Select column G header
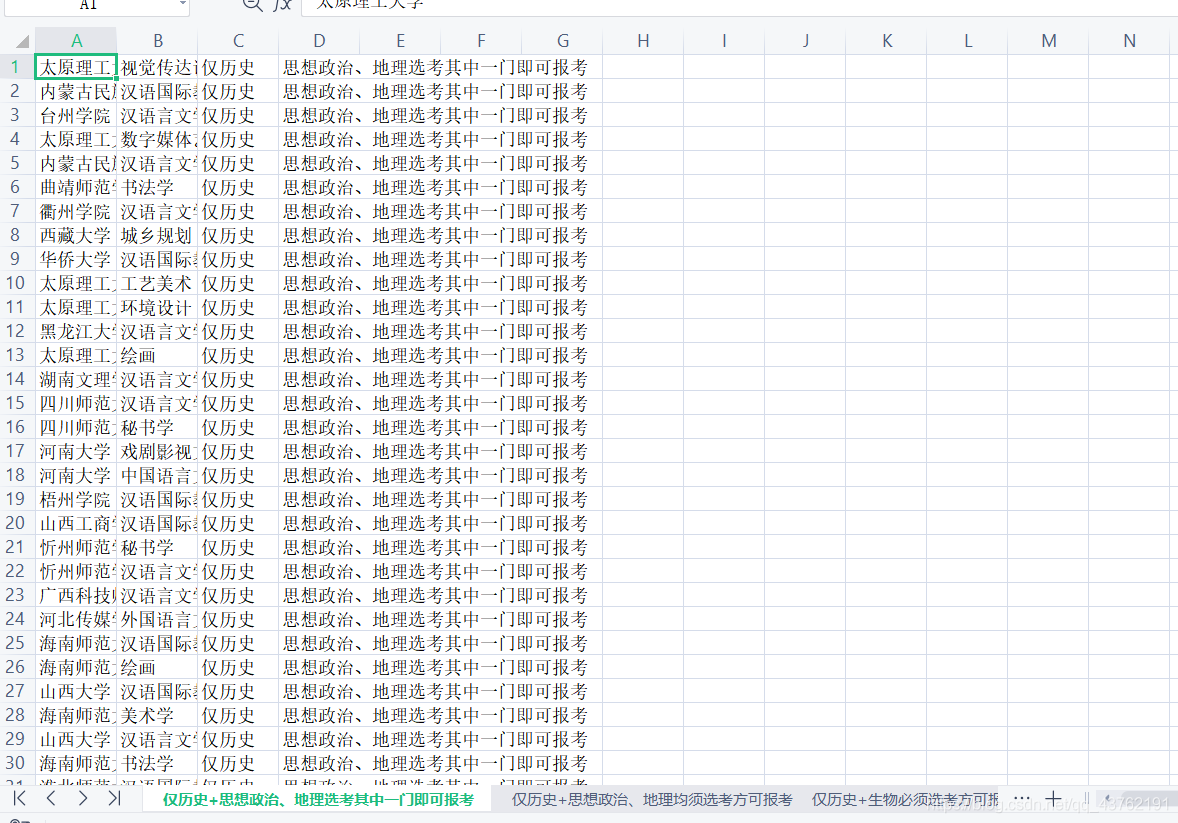This screenshot has height=823, width=1178. [x=563, y=41]
